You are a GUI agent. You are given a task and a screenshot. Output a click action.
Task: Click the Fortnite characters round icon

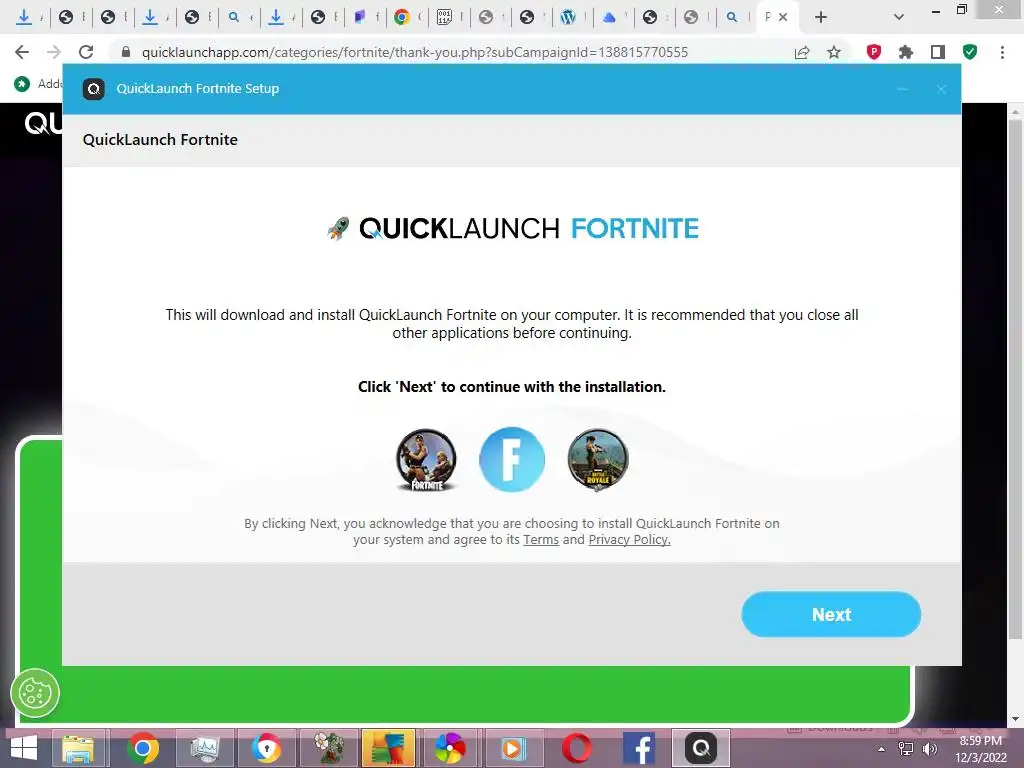tap(426, 460)
